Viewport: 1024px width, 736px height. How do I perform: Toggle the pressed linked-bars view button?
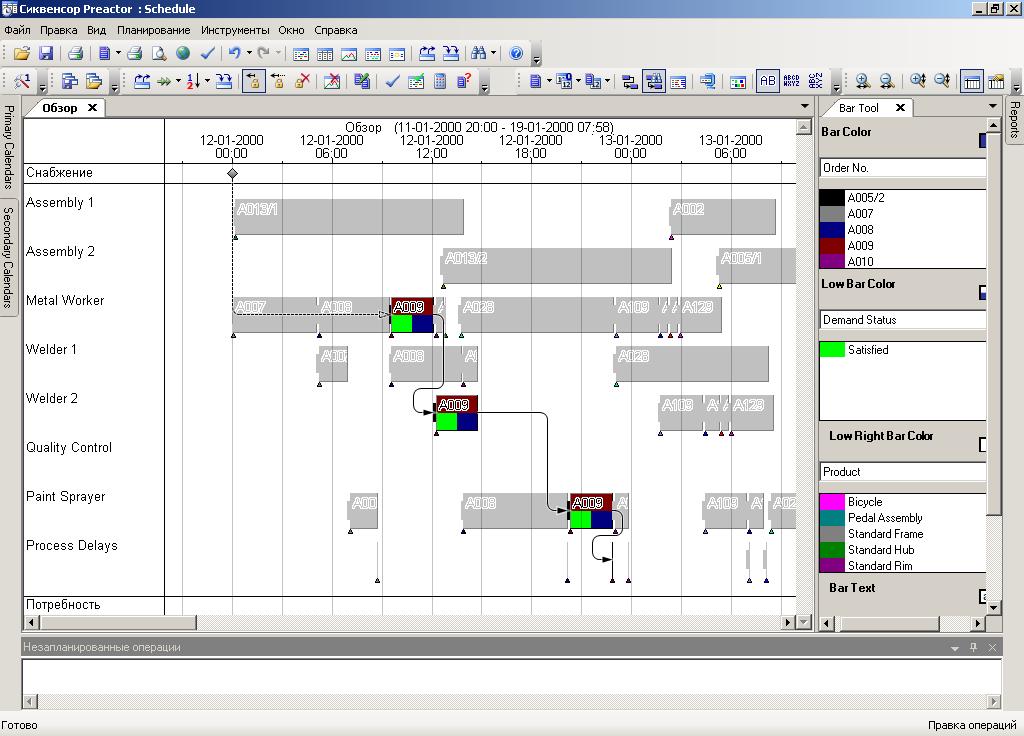(654, 82)
